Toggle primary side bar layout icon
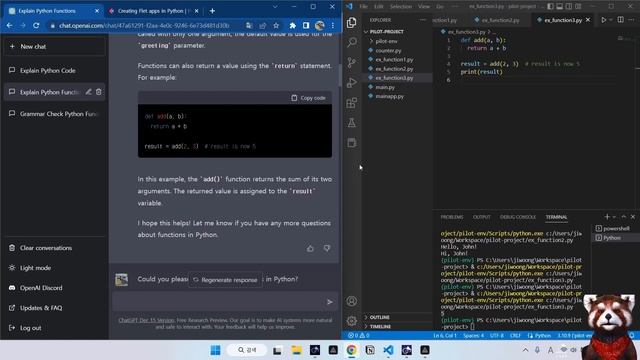640x360 pixels. (551, 6)
